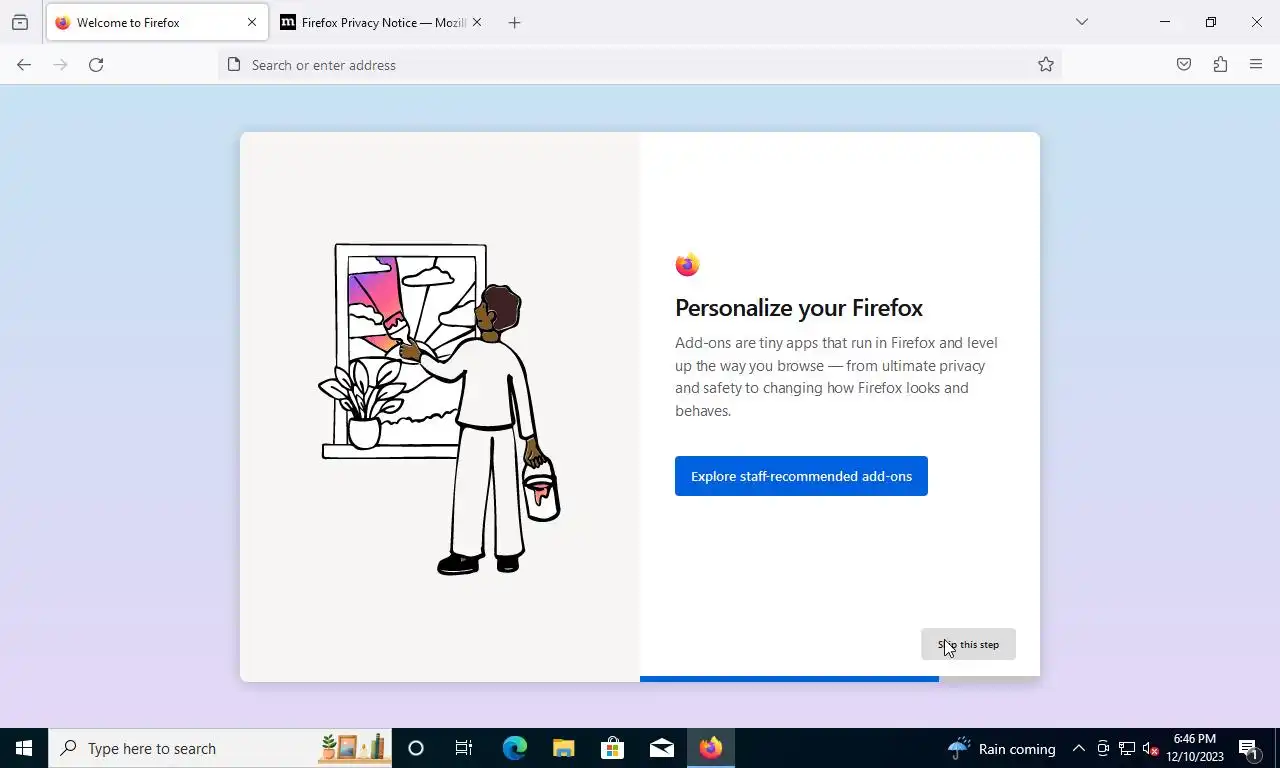Click the page info icon in address bar

(x=234, y=65)
